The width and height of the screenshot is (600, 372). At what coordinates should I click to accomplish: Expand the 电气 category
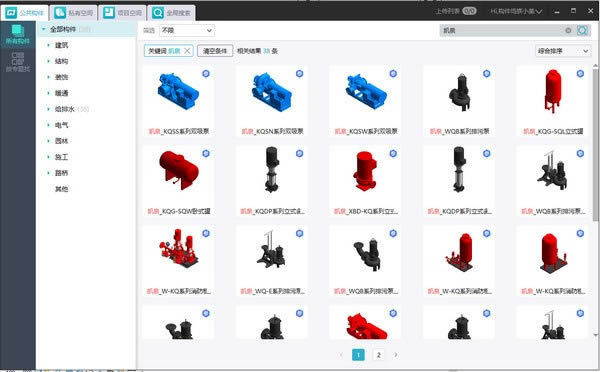pos(49,125)
